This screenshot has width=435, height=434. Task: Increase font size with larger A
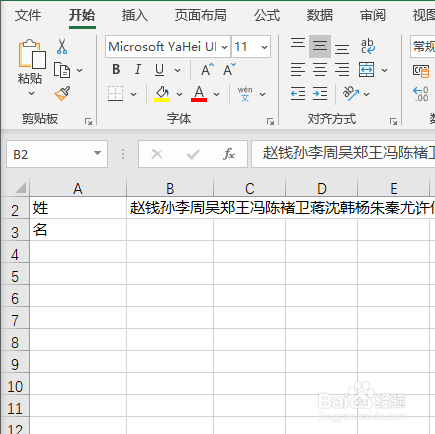[x=207, y=70]
